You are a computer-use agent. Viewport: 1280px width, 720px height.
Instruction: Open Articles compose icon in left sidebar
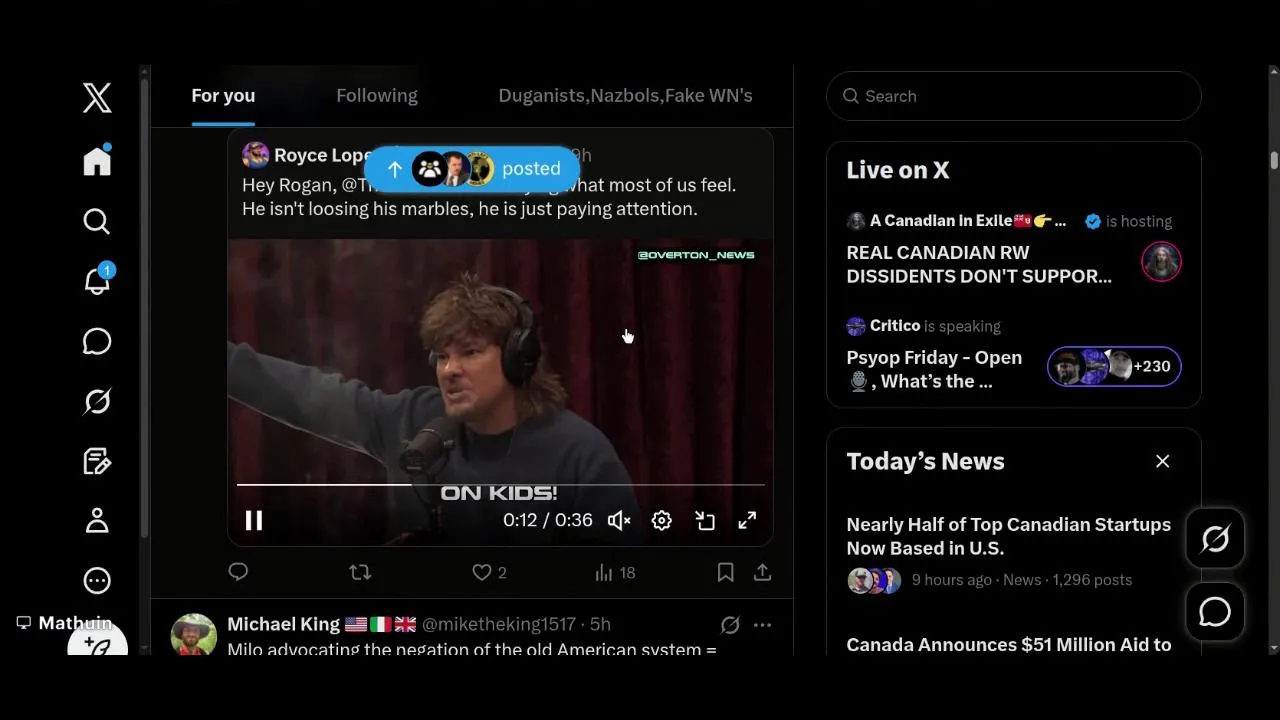pos(97,461)
